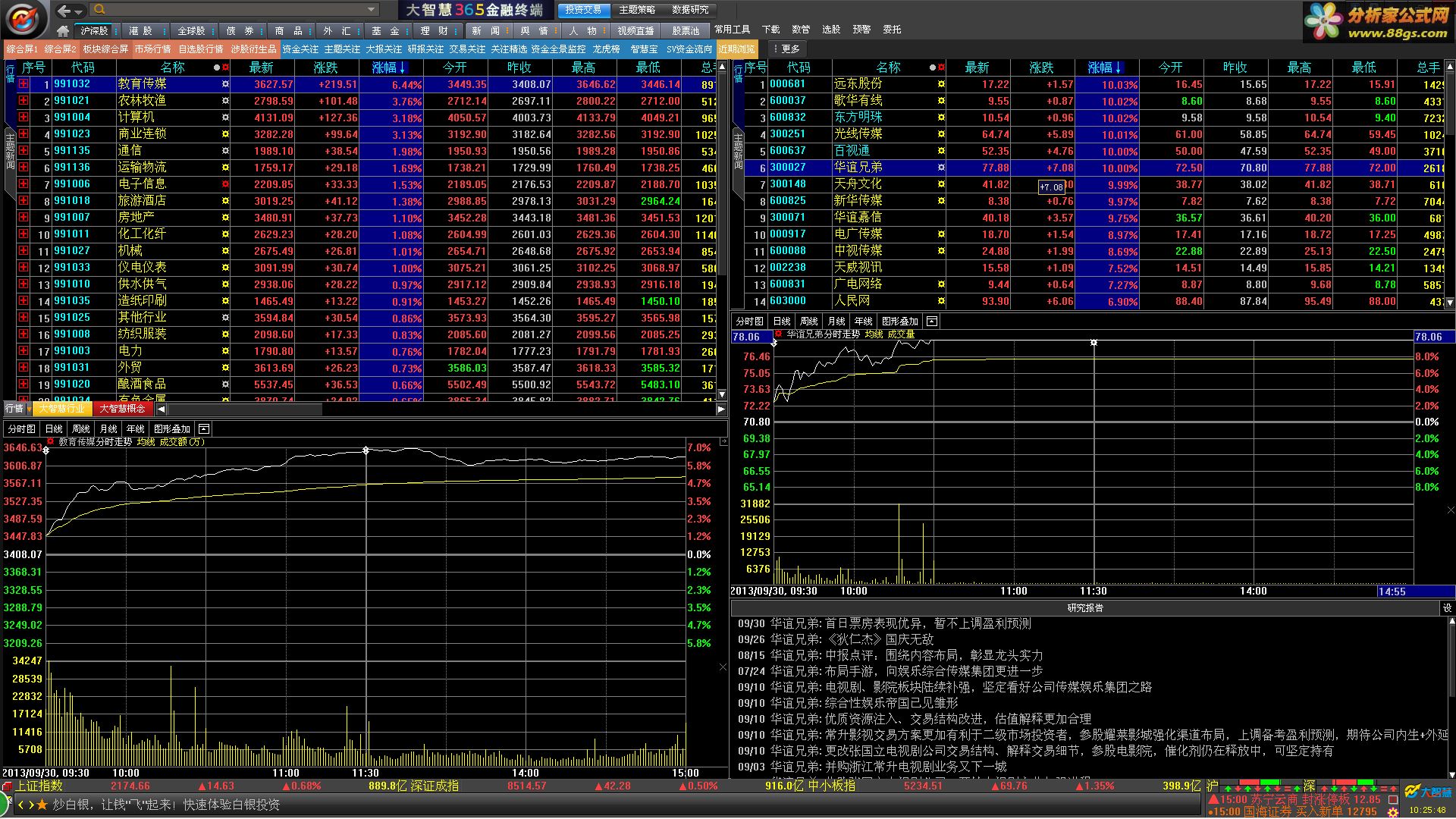Switch right chart to 周线 view
The width and height of the screenshot is (1456, 819).
809,322
